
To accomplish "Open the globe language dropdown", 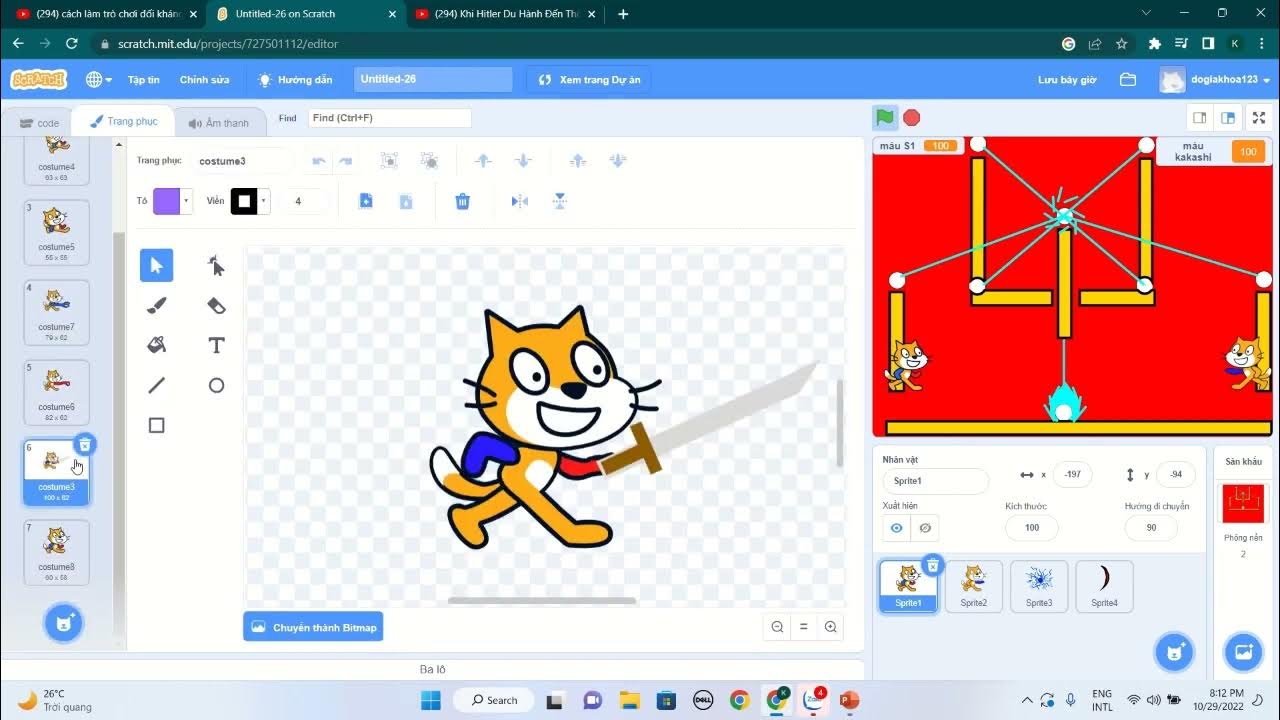I will (x=98, y=79).
